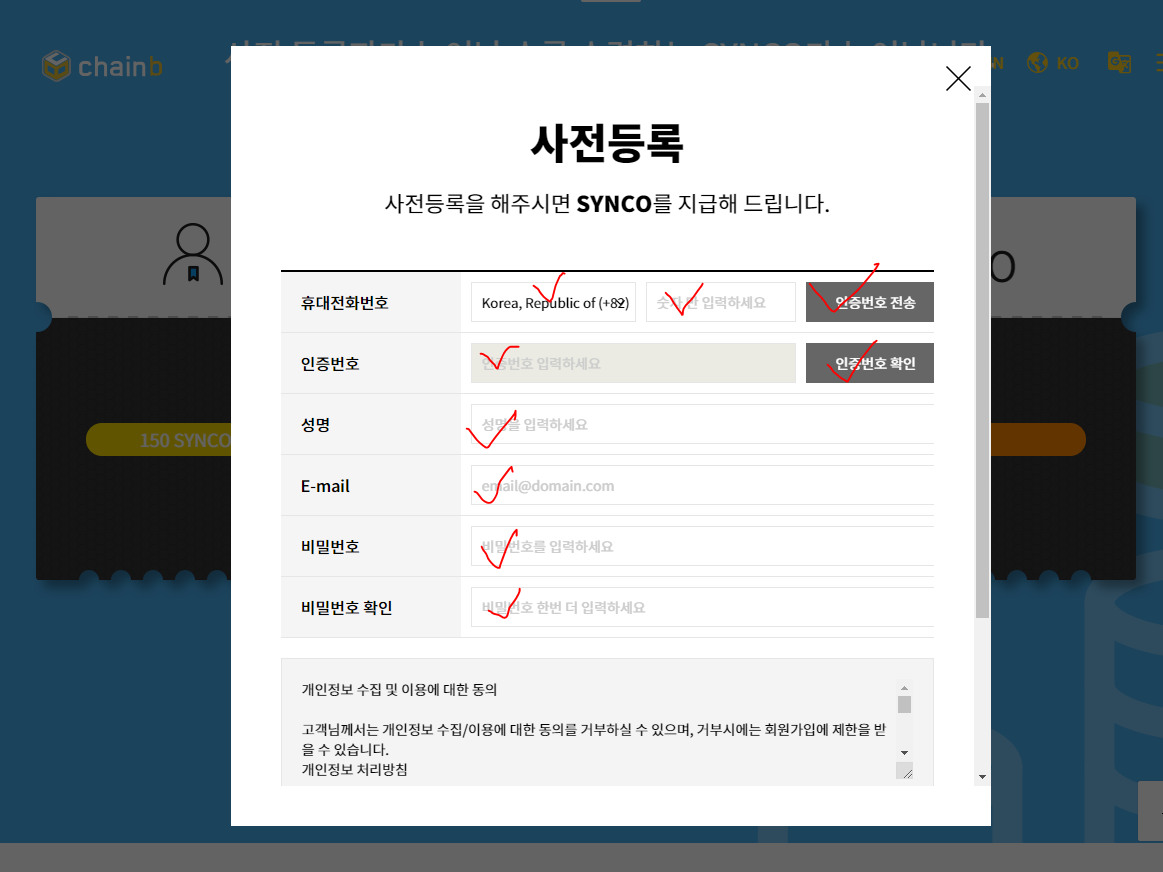Close the 사전등록 dialog with the X

point(958,78)
